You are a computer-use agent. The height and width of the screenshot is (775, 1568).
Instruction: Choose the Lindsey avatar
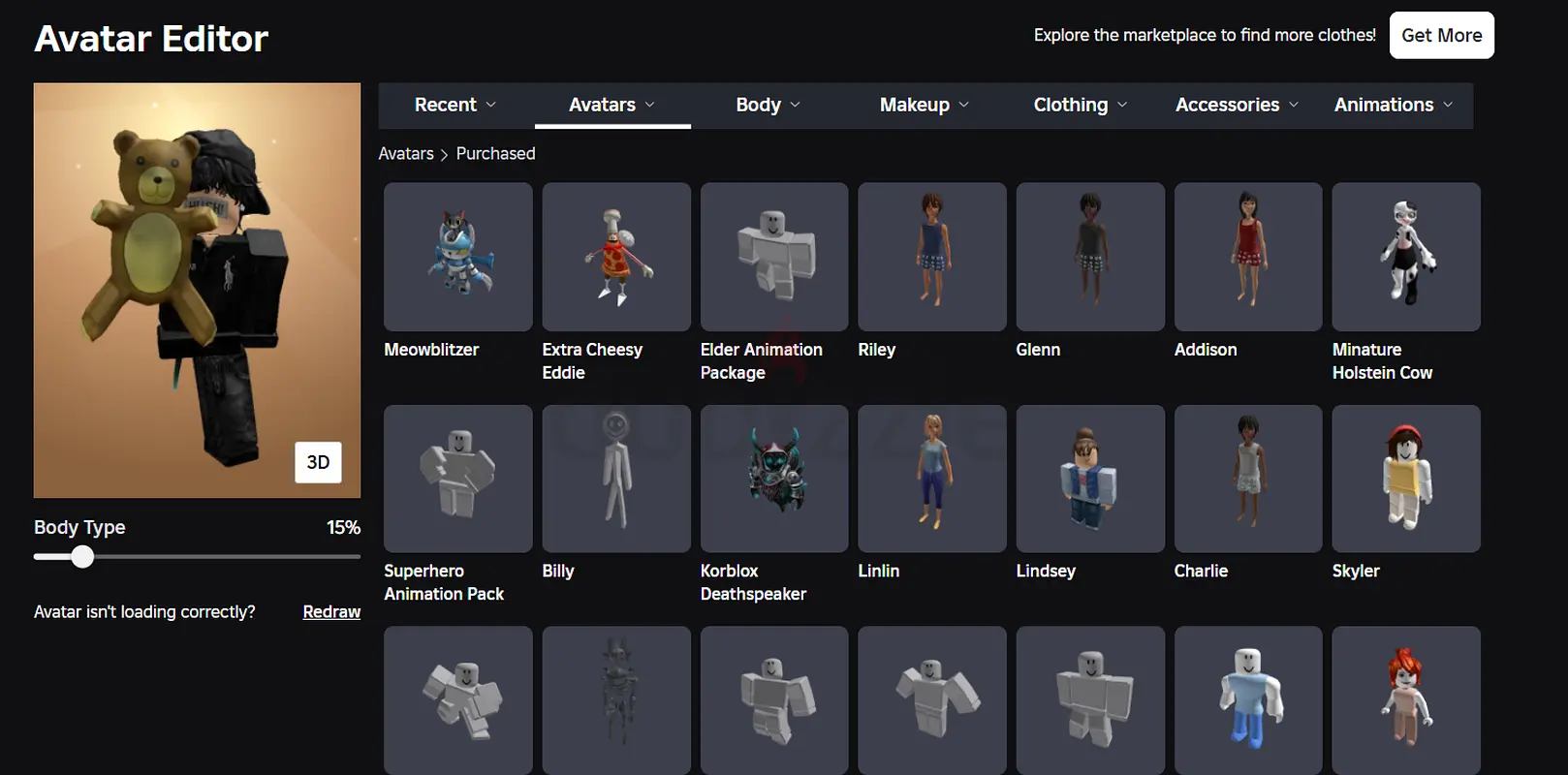(x=1090, y=479)
